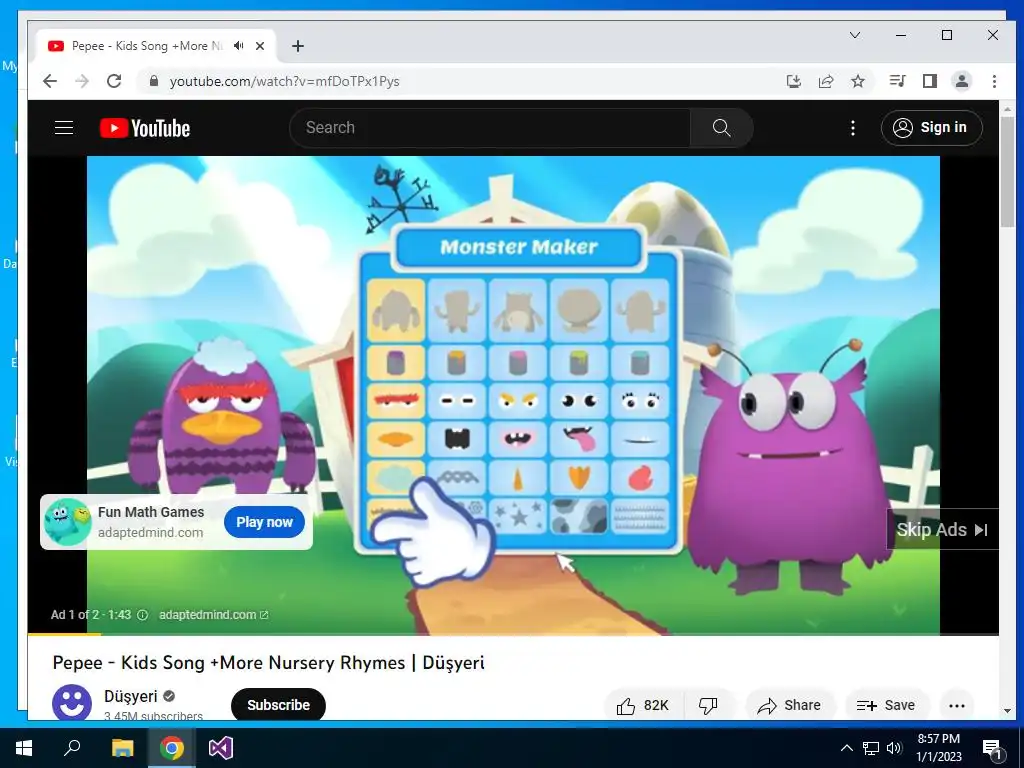The height and width of the screenshot is (768, 1024).
Task: Skip the ad with Skip Ads
Action: point(942,530)
